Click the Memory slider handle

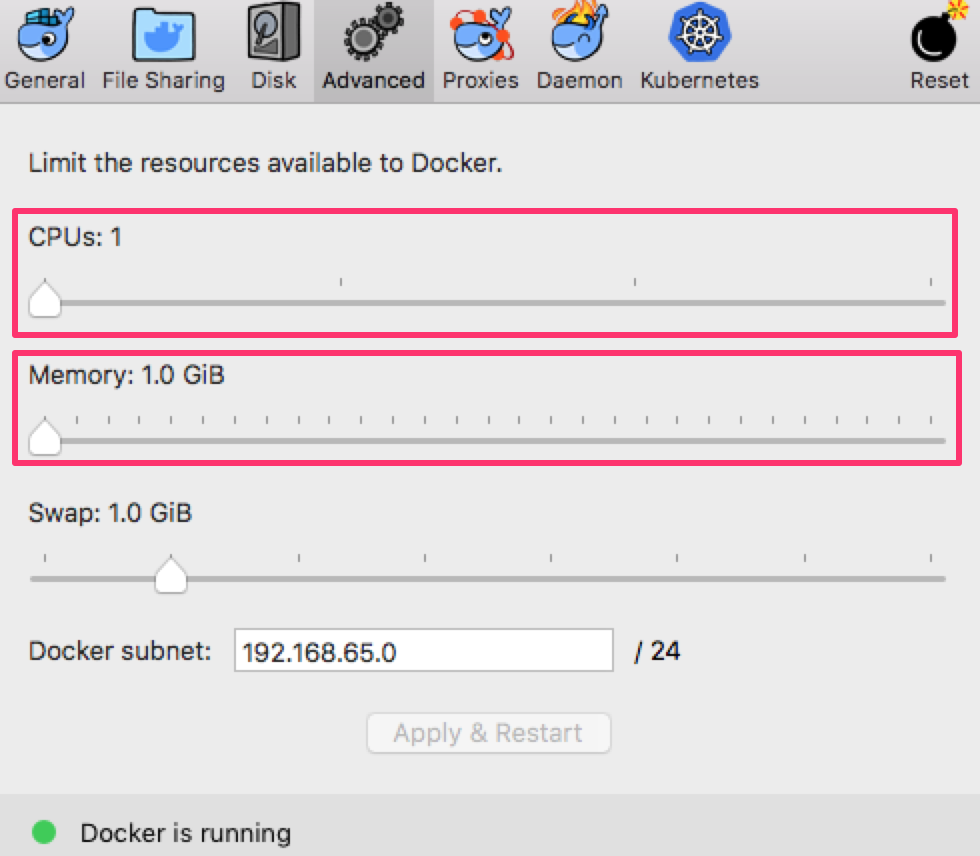(44, 438)
